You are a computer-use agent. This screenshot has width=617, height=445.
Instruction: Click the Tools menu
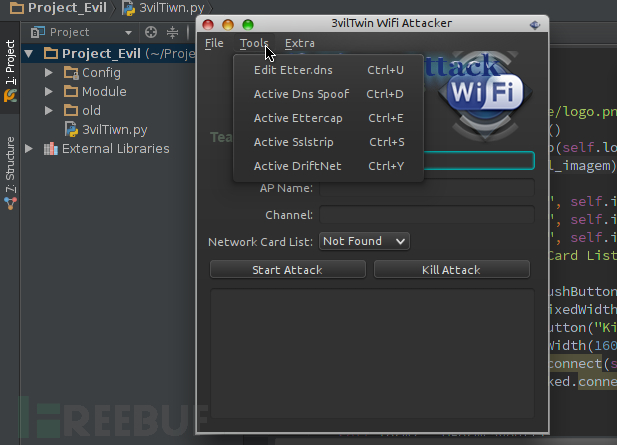click(x=254, y=43)
